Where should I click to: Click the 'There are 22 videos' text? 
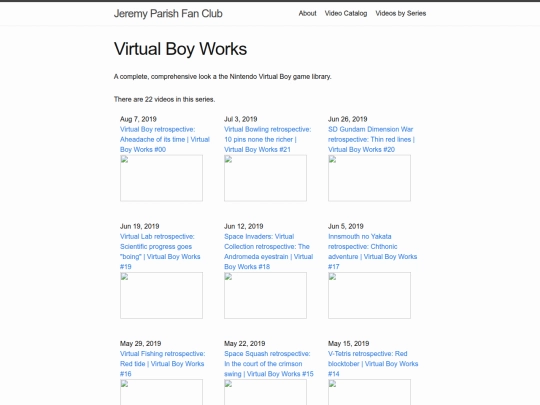(164, 99)
